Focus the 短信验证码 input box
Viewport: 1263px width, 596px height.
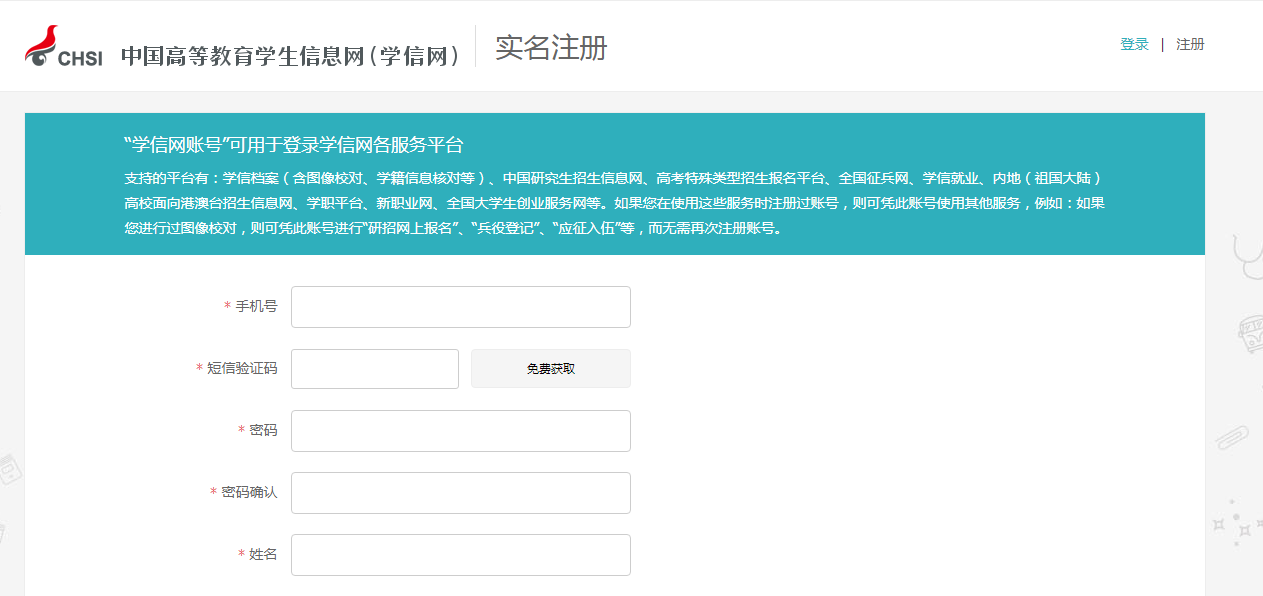[x=374, y=368]
